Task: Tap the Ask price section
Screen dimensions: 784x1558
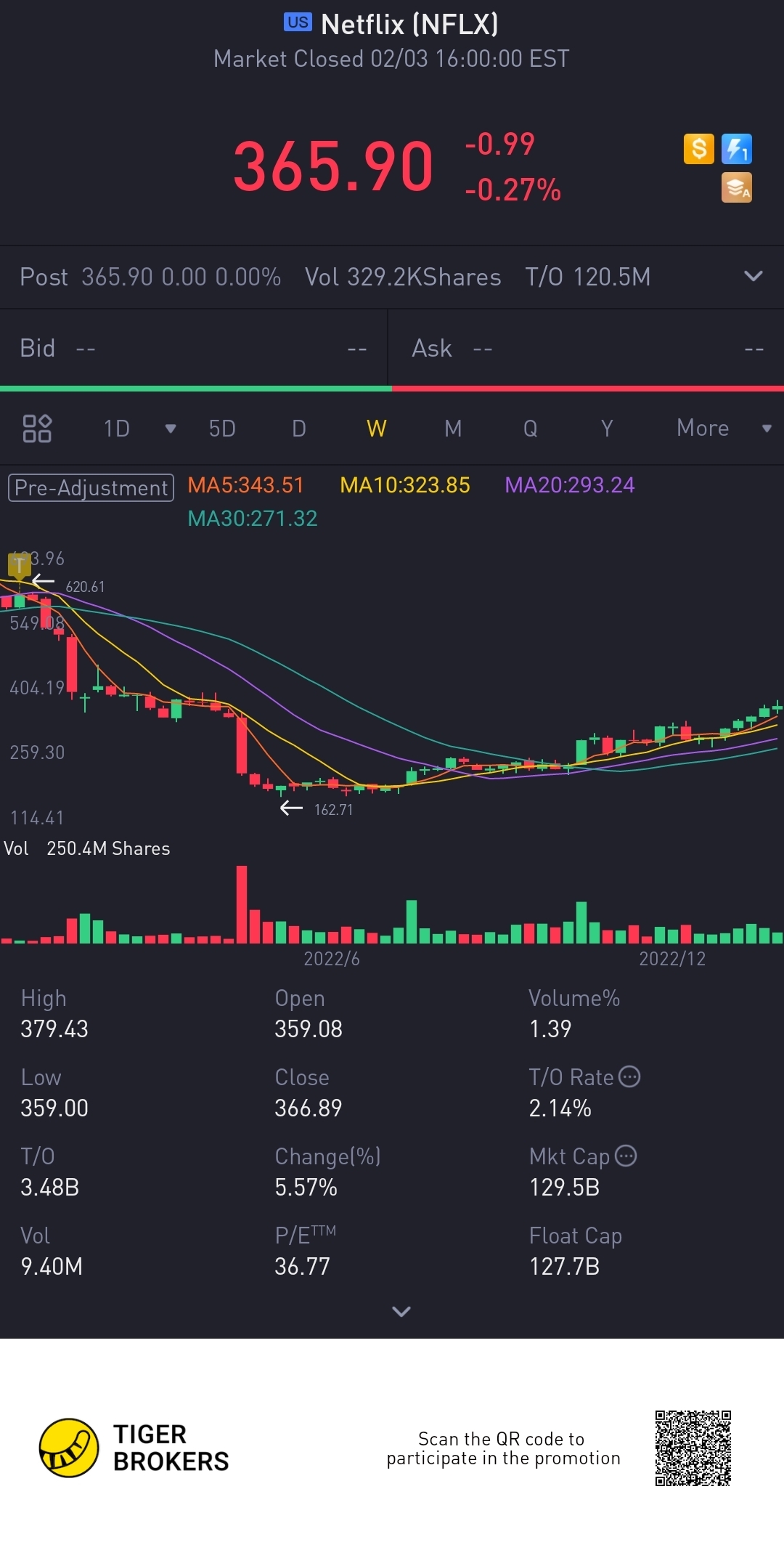Action: [x=587, y=349]
